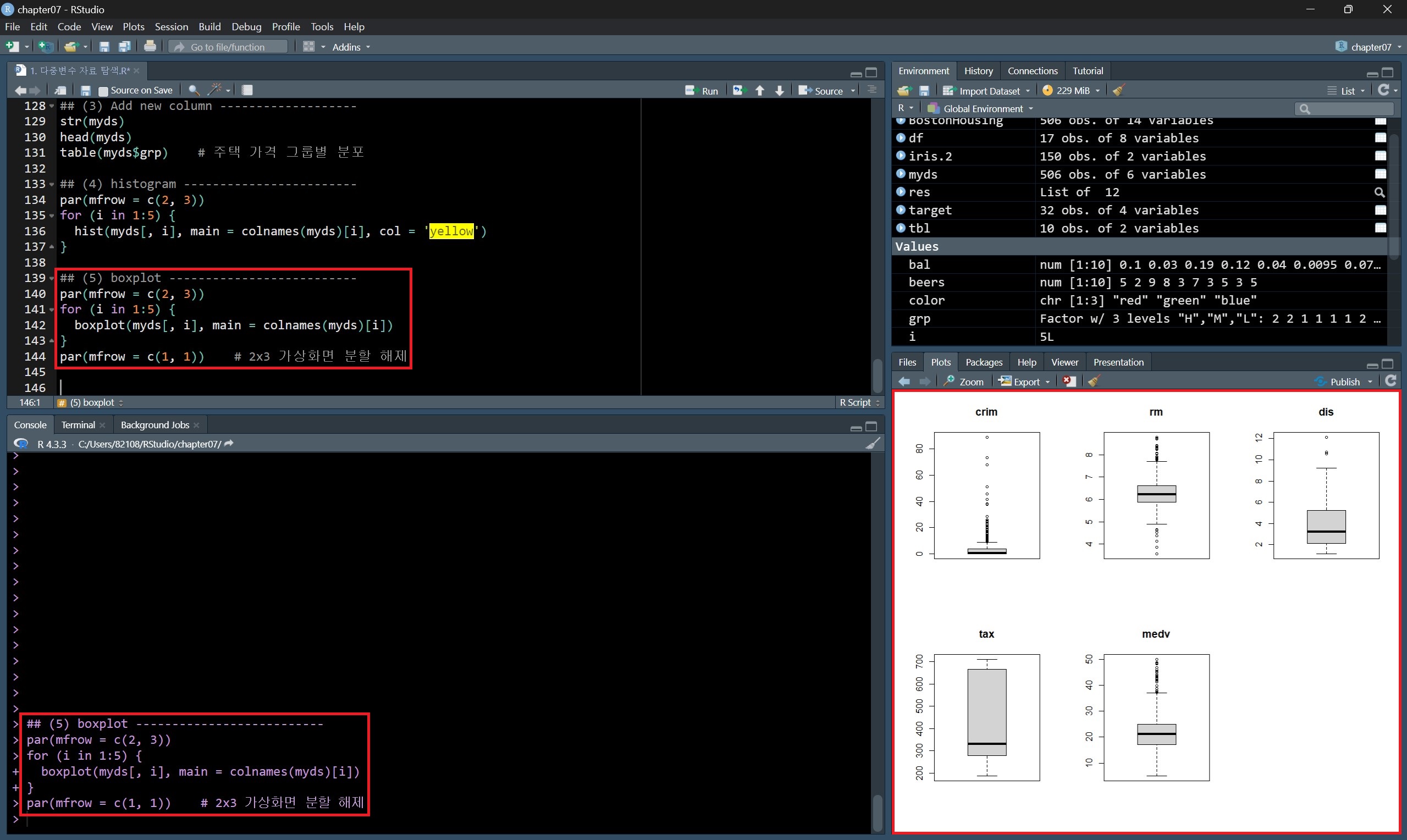Clear the workspace objects with the broom icon
Image resolution: width=1407 pixels, height=840 pixels.
(x=1118, y=91)
